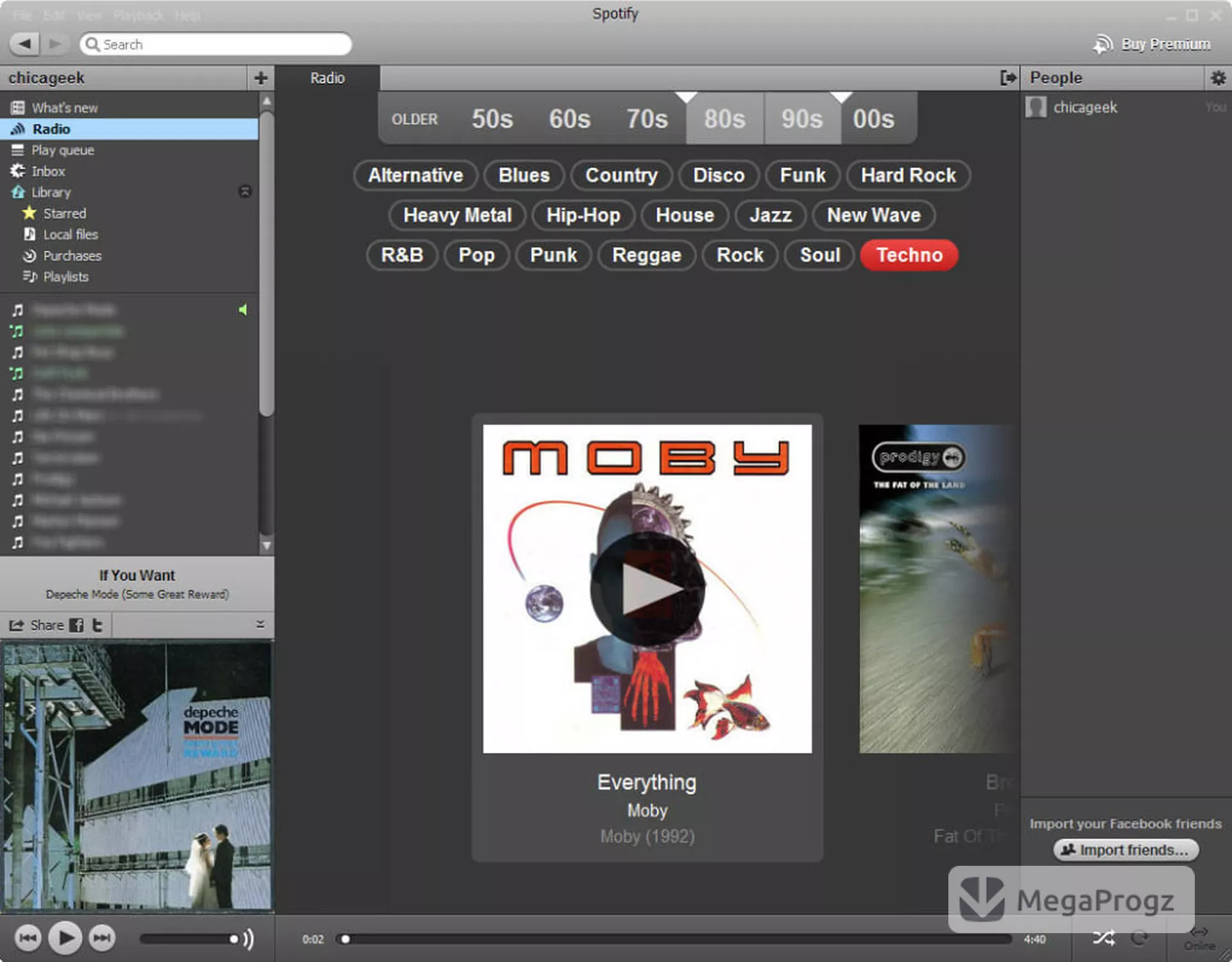Toggle the 90s decade
Image resolution: width=1232 pixels, height=962 pixels.
click(x=802, y=119)
